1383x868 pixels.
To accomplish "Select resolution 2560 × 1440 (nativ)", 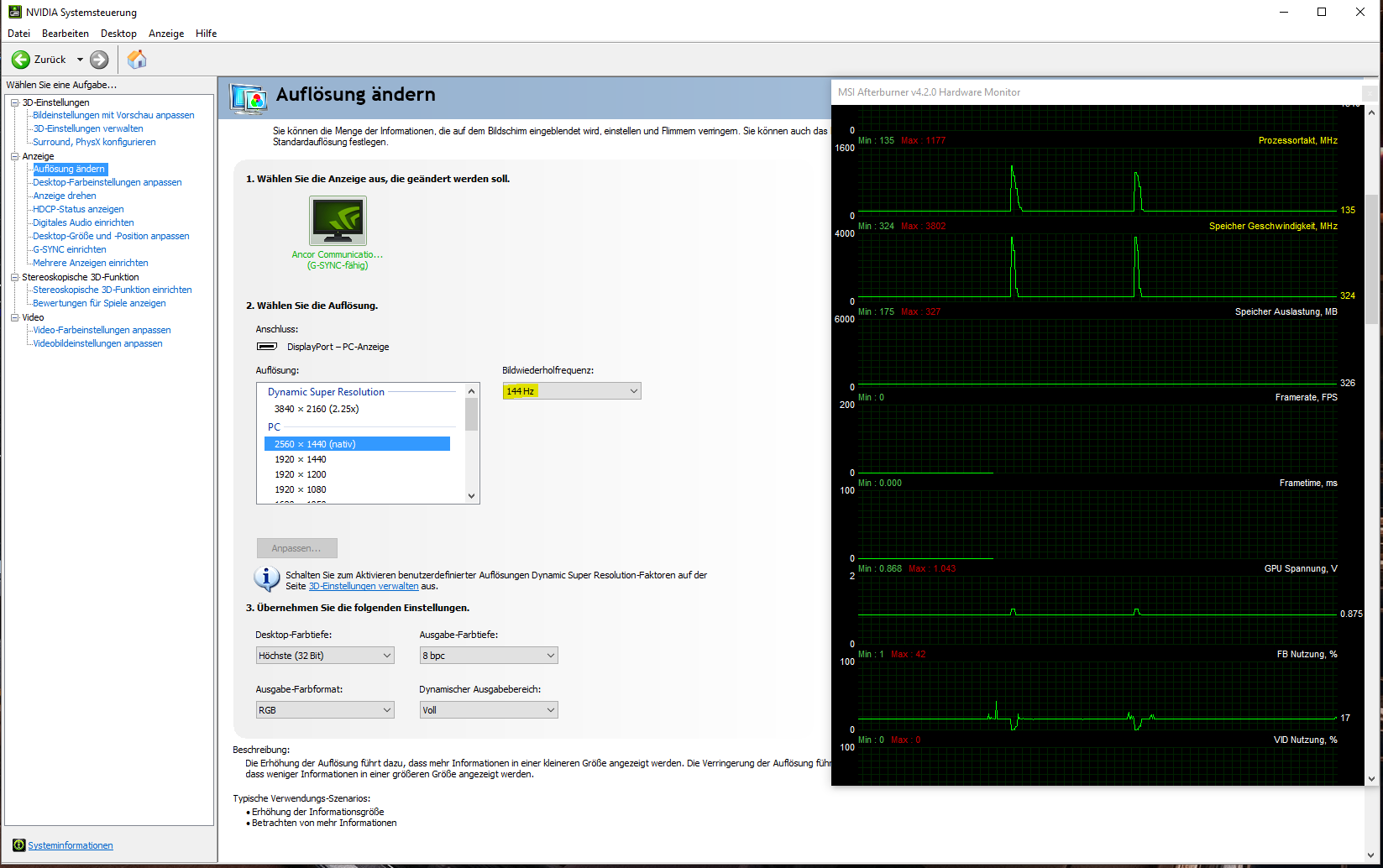I will click(x=357, y=444).
